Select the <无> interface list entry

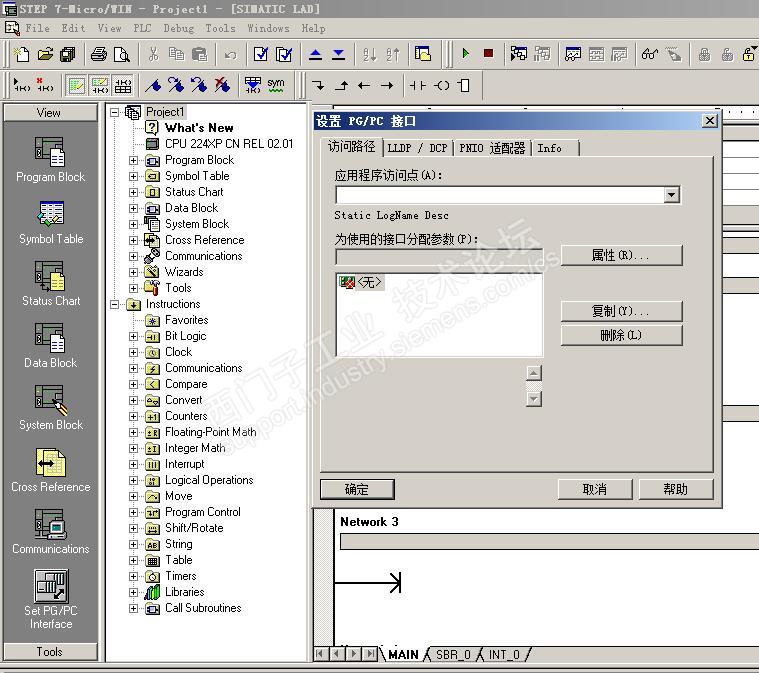coord(361,282)
